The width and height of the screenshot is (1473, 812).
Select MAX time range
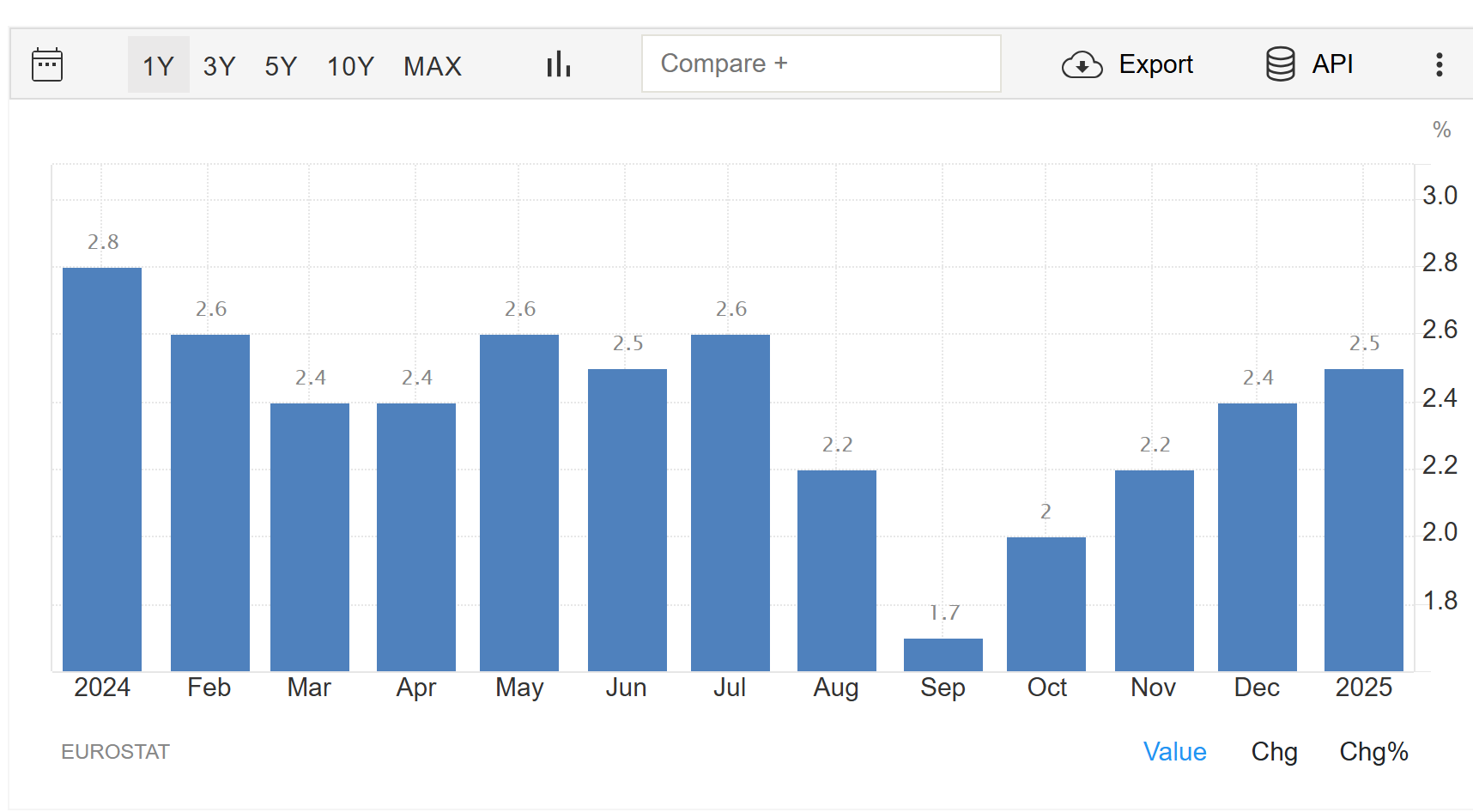433,65
